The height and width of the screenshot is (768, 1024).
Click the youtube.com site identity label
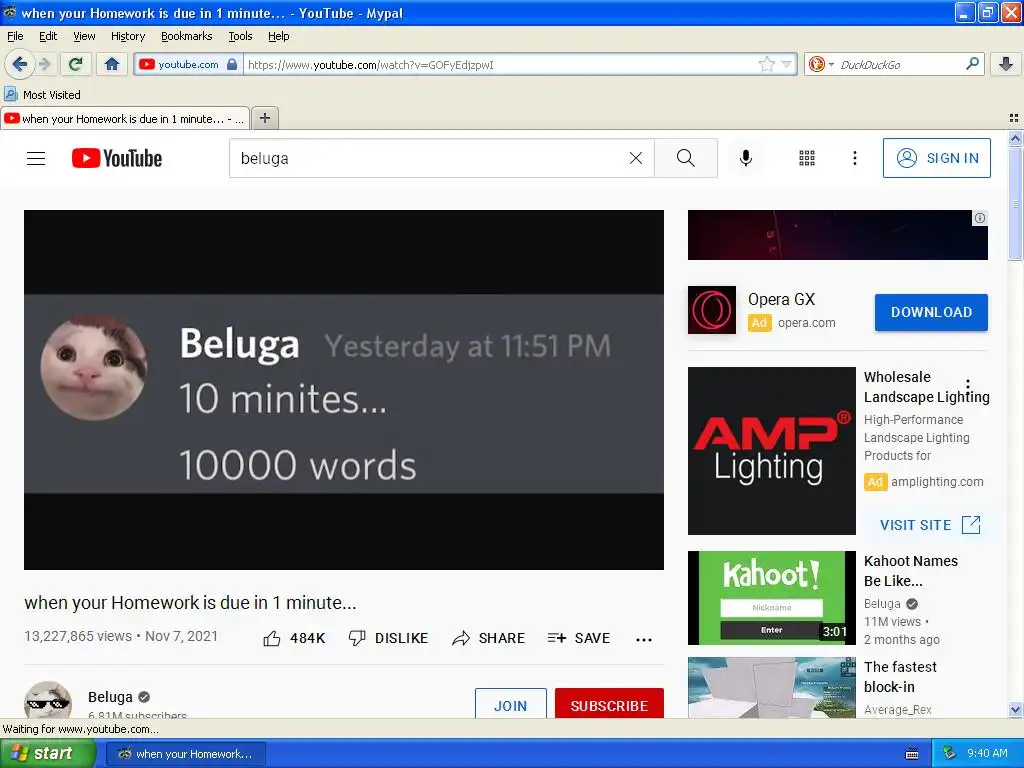point(188,64)
